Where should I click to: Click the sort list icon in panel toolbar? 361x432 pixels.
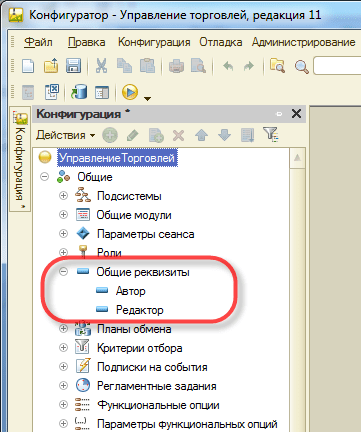(247, 135)
